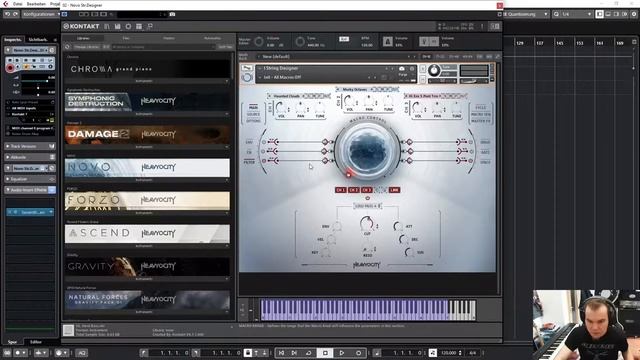640x360 pixels.
Task: Start playback with the Play button
Action: click(x=342, y=353)
